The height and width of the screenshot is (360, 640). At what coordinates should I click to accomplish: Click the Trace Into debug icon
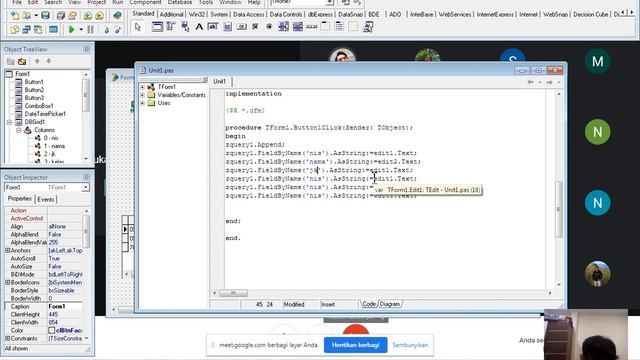click(107, 29)
